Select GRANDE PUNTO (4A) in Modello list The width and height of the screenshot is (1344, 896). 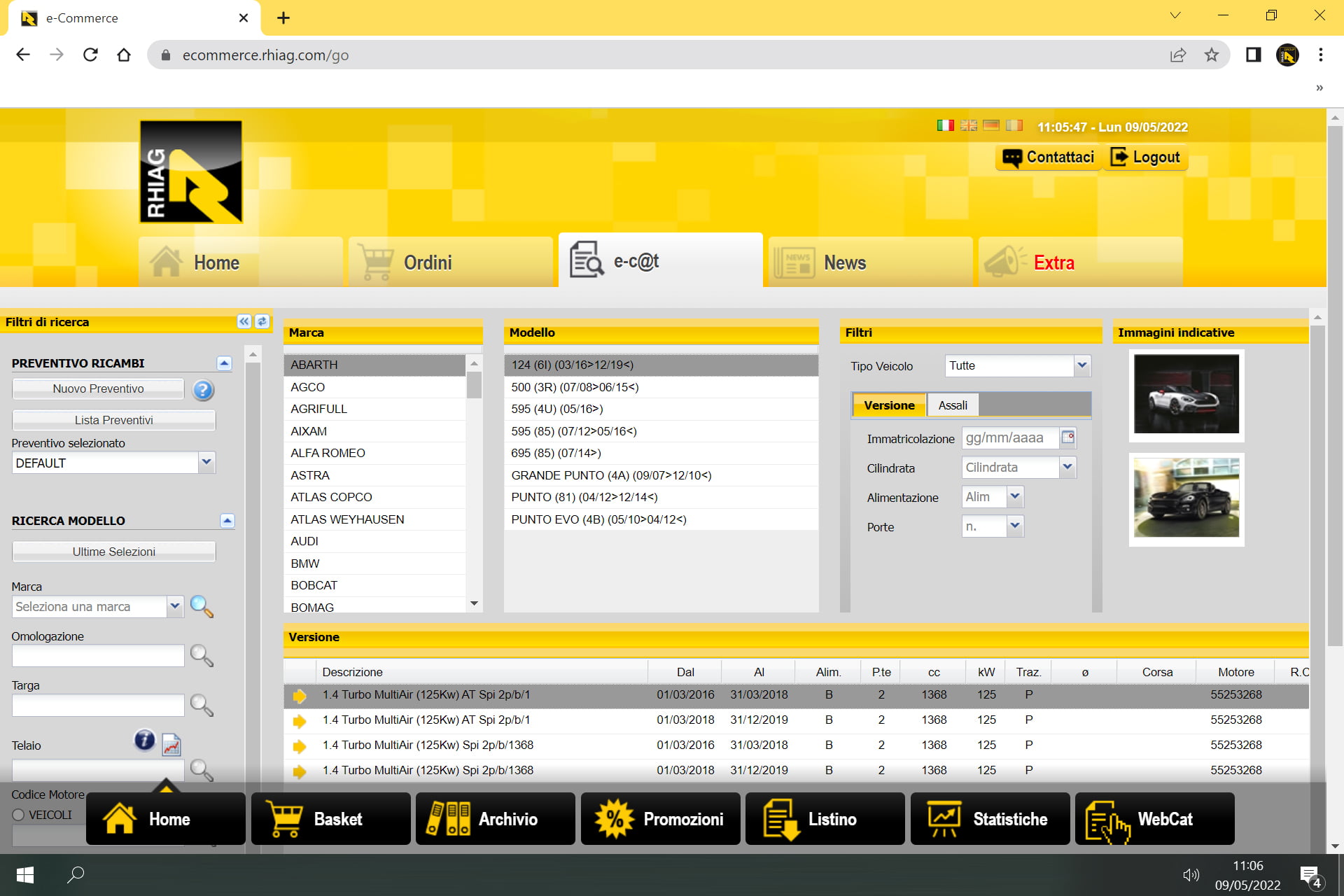661,475
